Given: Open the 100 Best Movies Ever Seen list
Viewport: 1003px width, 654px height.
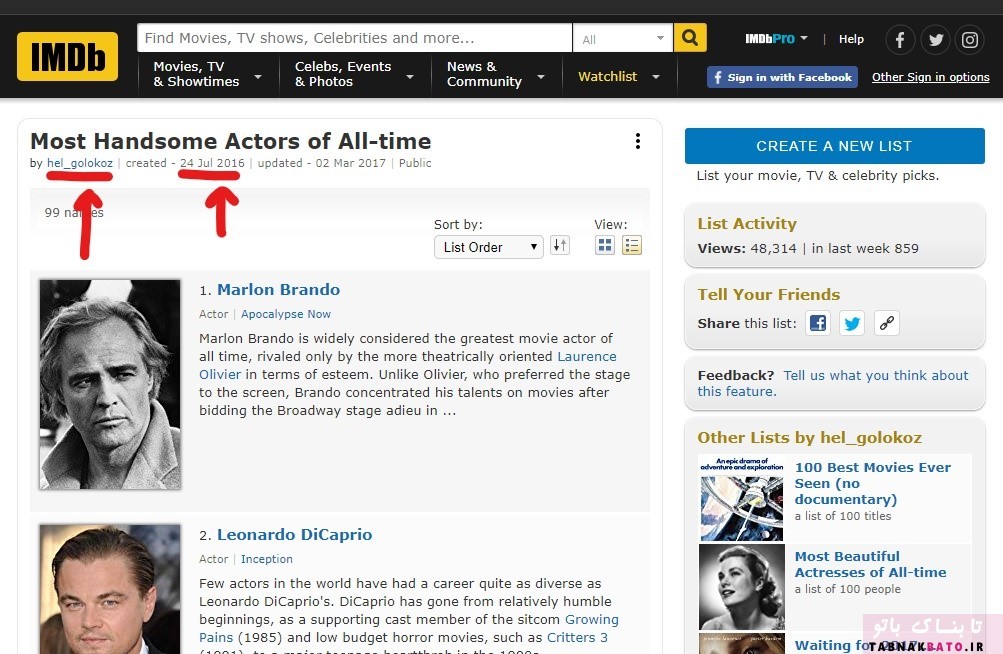Looking at the screenshot, I should 873,483.
